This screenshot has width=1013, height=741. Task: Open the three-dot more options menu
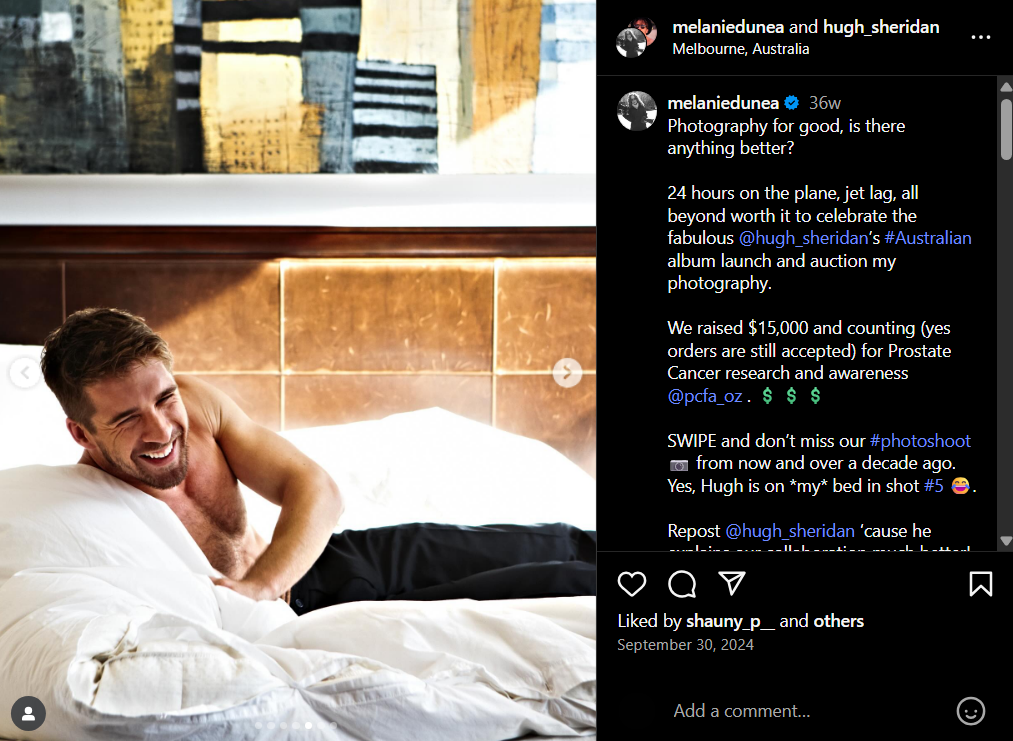[981, 37]
